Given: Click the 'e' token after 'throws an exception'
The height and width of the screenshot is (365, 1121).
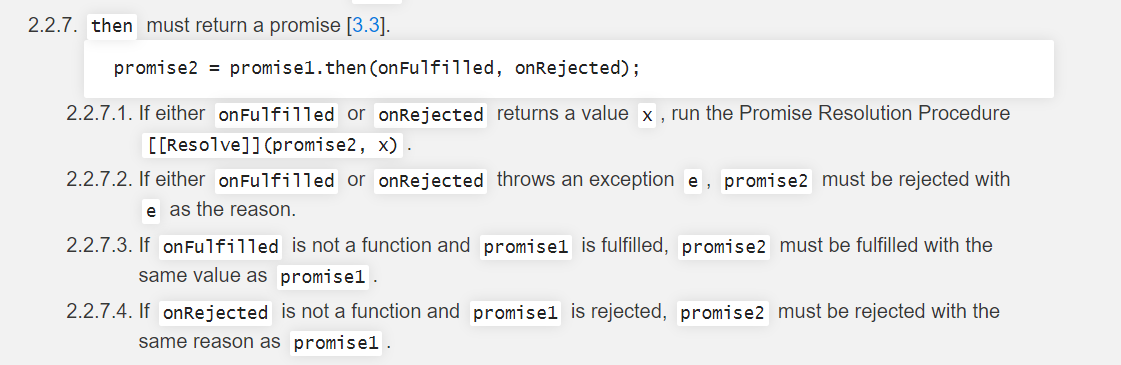Looking at the screenshot, I should (692, 181).
